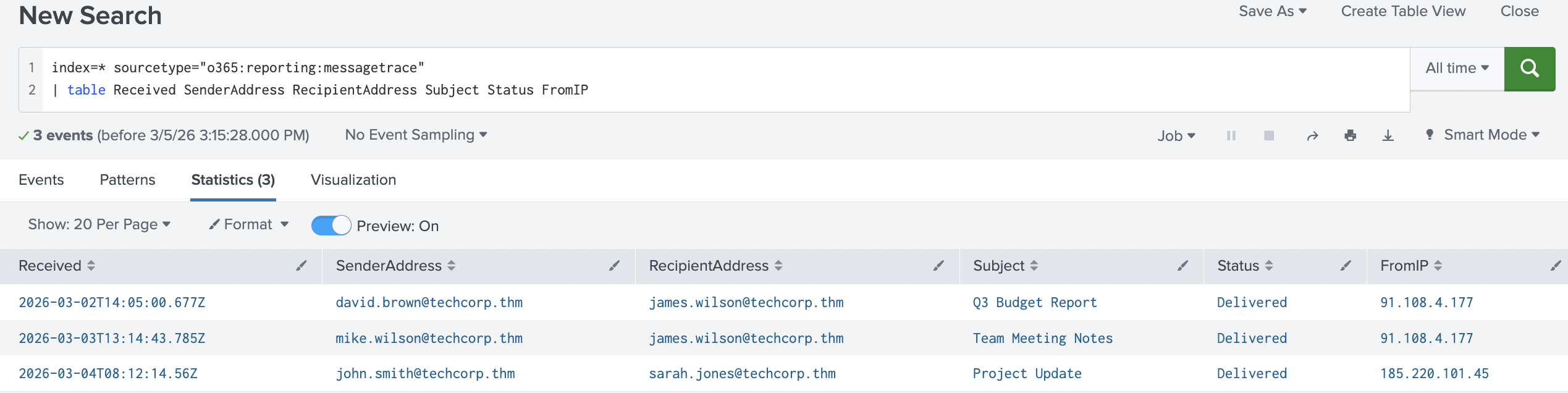Toggle the Preview switch off
The width and height of the screenshot is (1568, 393).
click(331, 226)
